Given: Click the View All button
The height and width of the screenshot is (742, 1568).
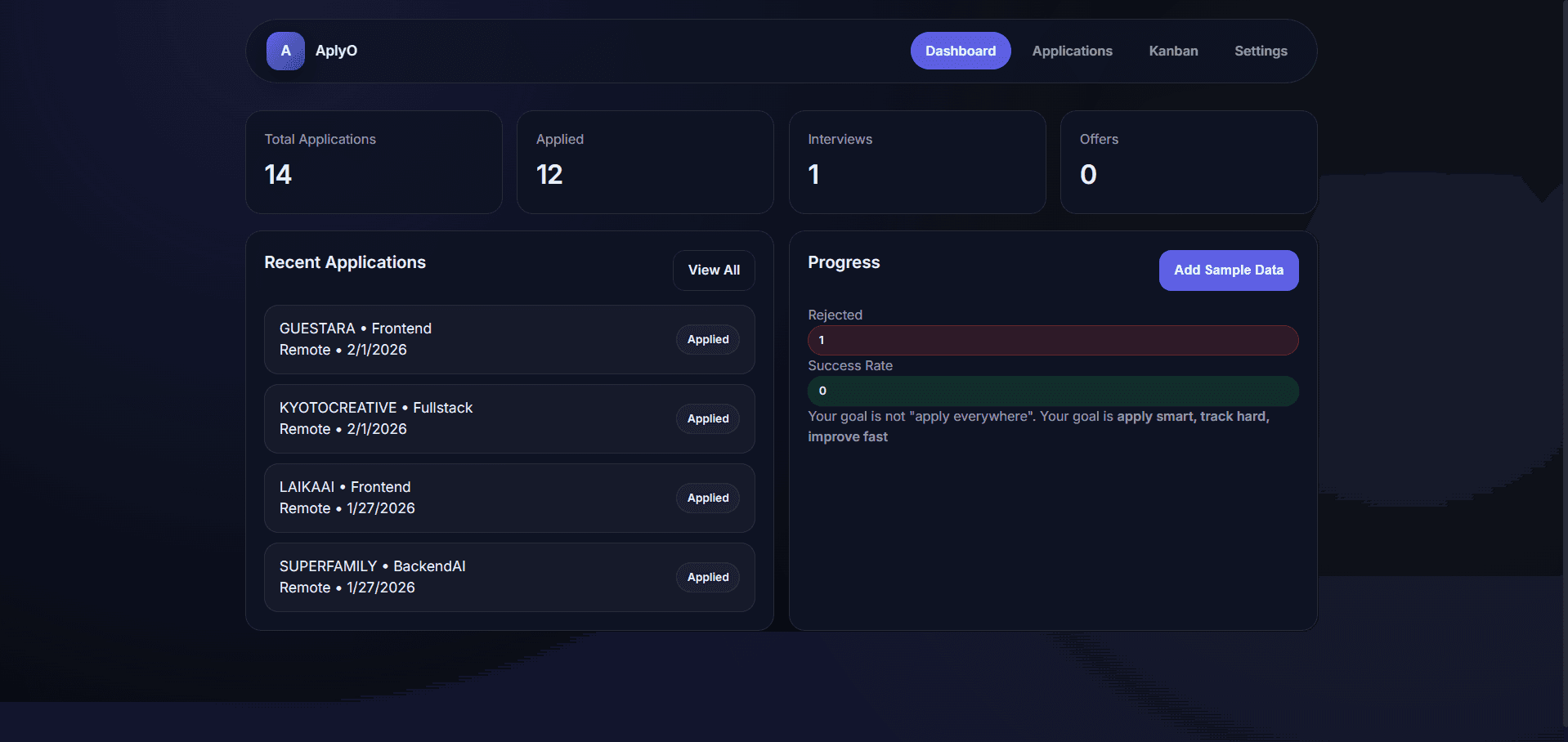Looking at the screenshot, I should point(714,270).
